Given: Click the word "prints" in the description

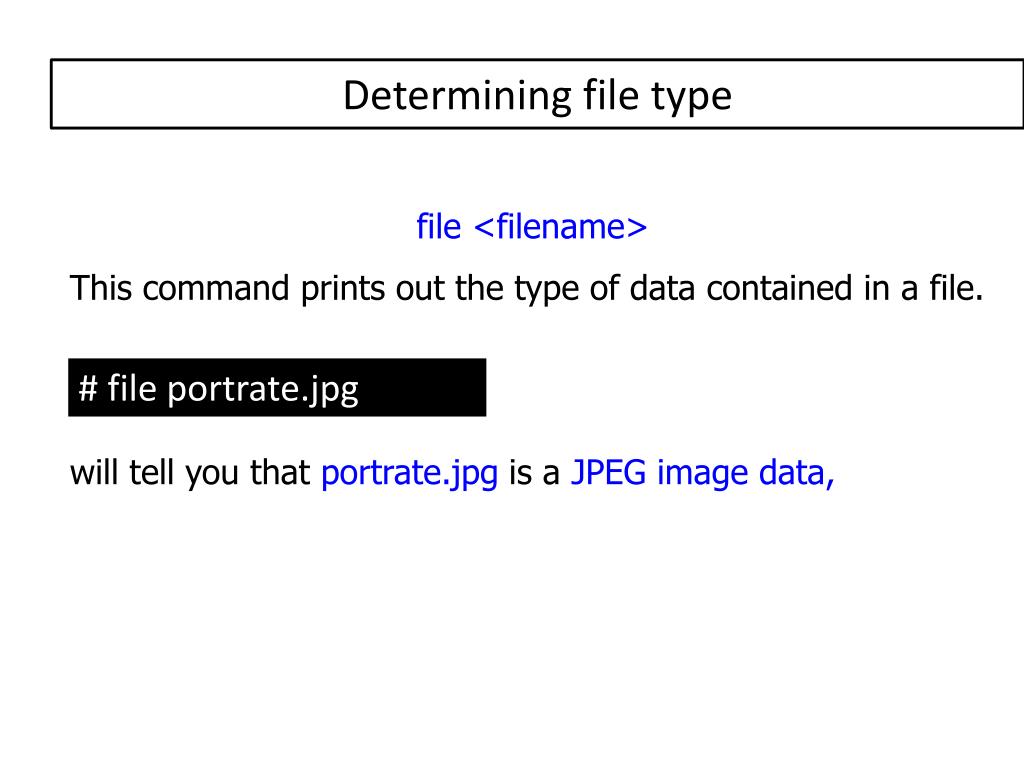Looking at the screenshot, I should click(343, 290).
